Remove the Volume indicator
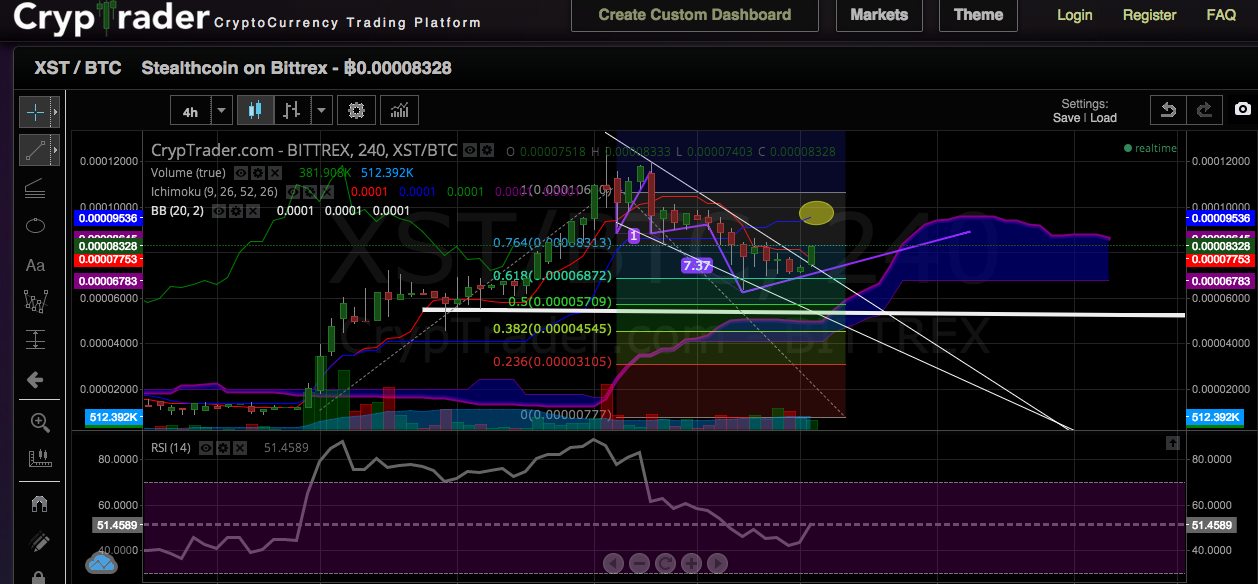The height and width of the screenshot is (584, 1258). pyautogui.click(x=273, y=172)
